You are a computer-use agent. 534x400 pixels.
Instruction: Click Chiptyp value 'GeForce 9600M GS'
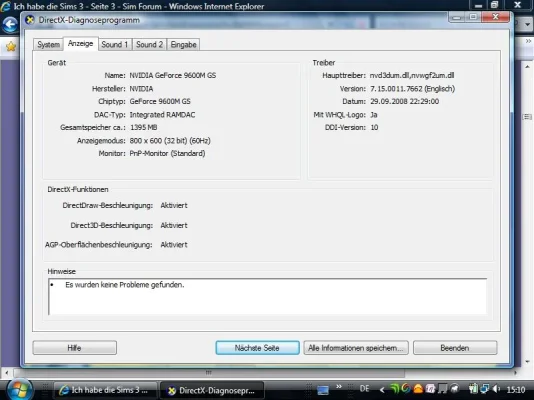(x=160, y=101)
